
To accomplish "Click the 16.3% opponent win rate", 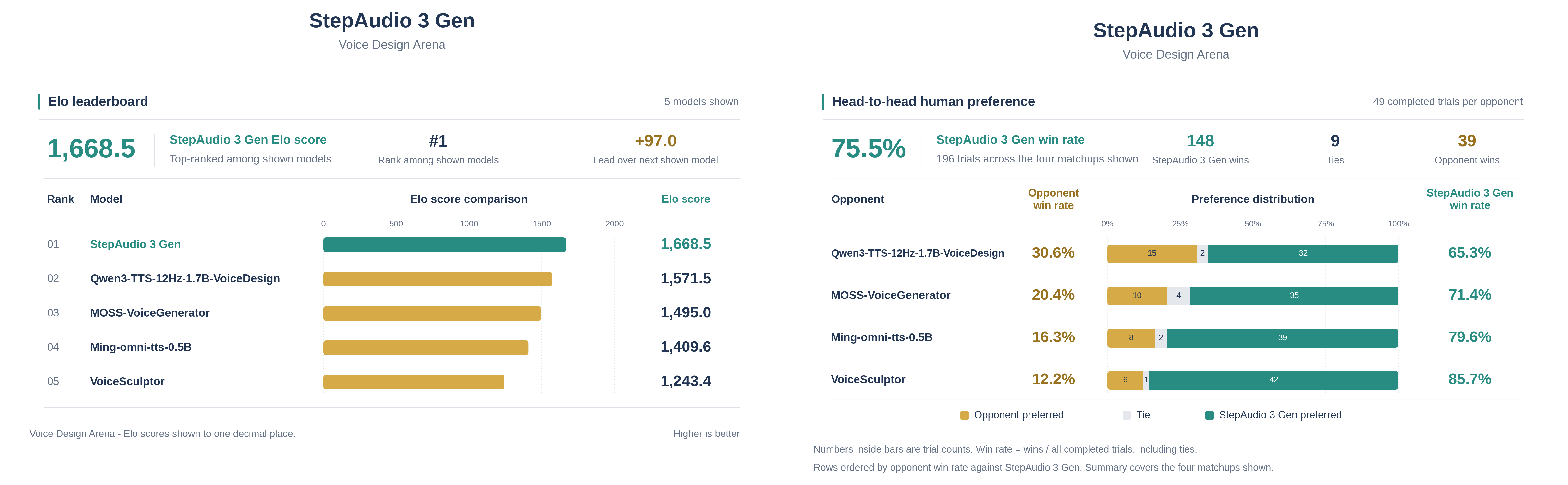I will (1053, 337).
